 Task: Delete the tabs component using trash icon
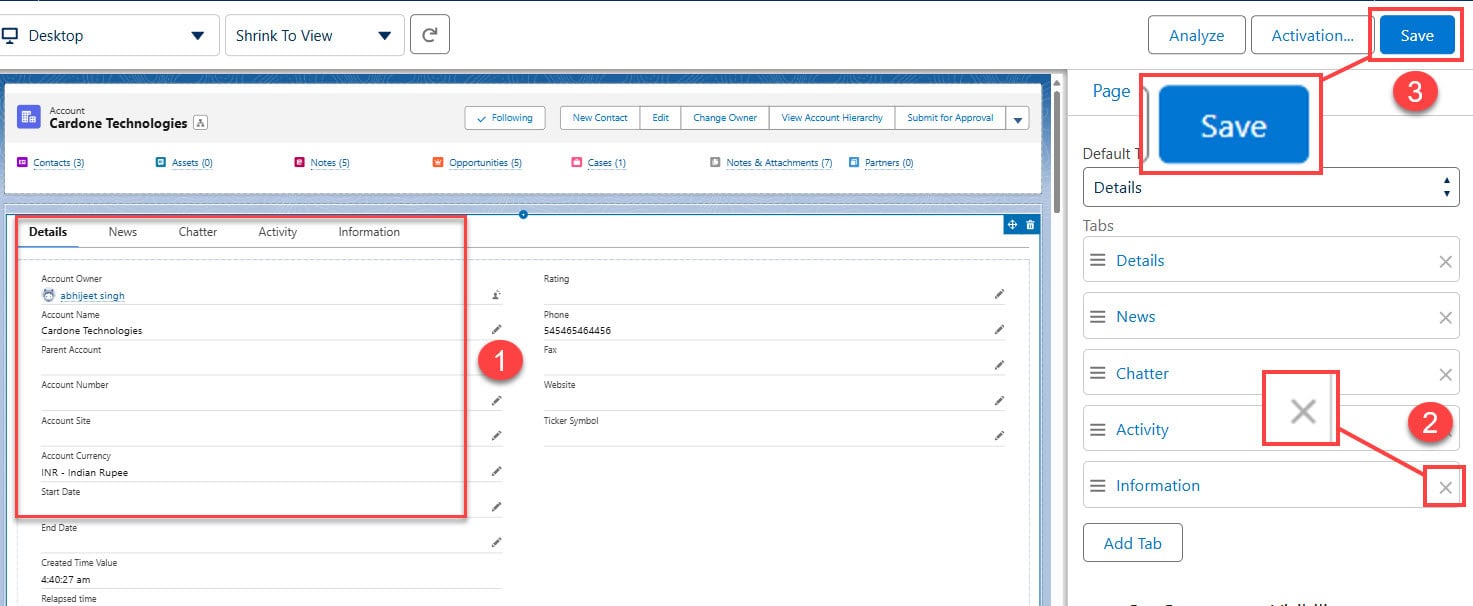pyautogui.click(x=1030, y=225)
